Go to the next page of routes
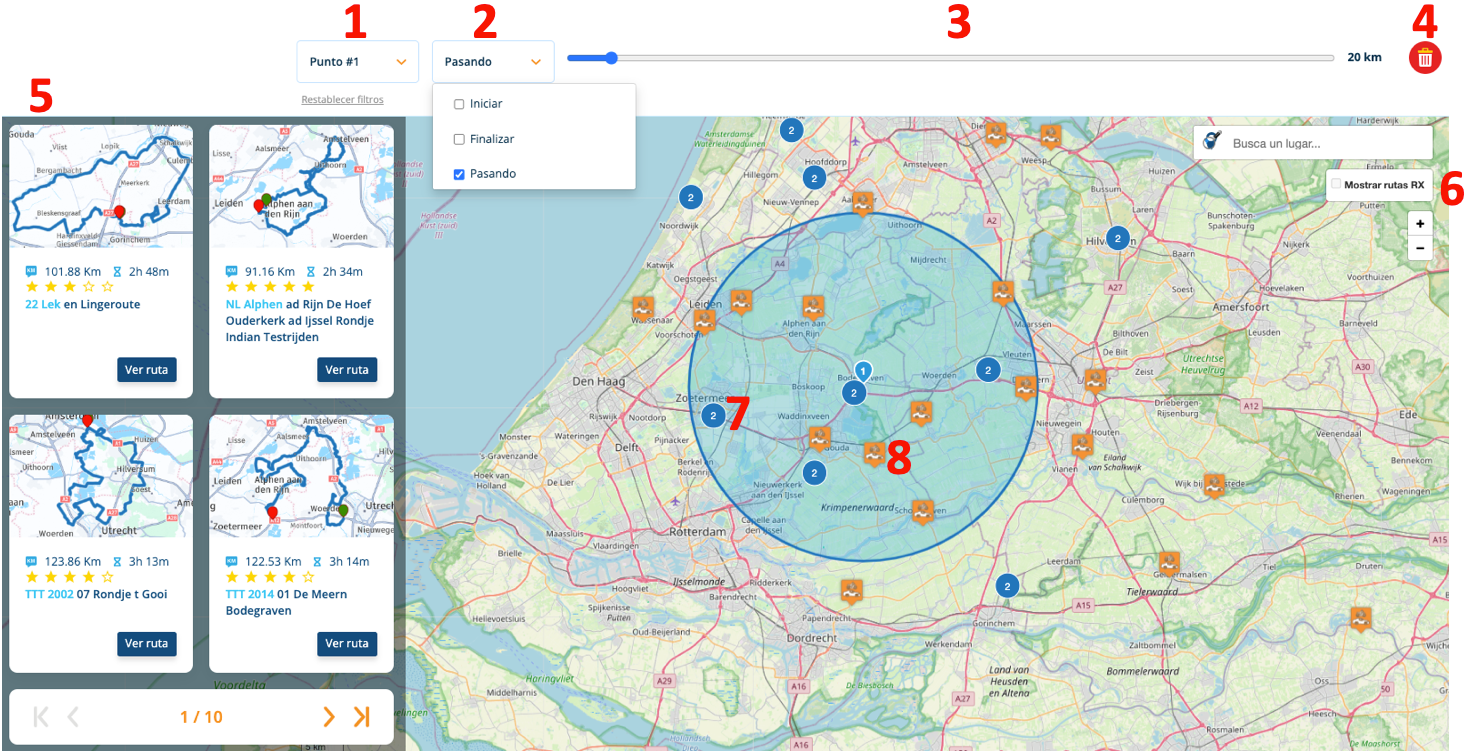The width and height of the screenshot is (1470, 755). coord(328,716)
